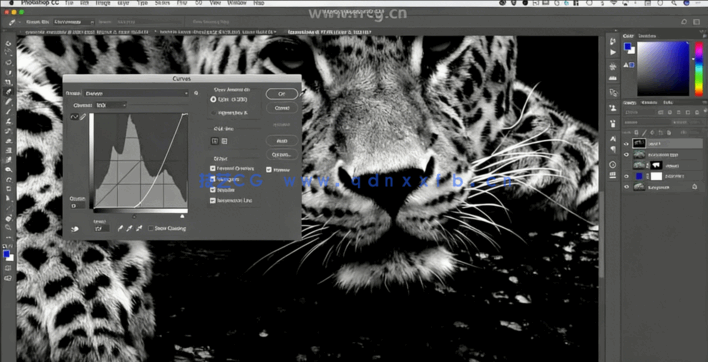Screen dimensions: 708x362
Task: Enable the Show Clipping checkbox
Action: click(x=151, y=228)
